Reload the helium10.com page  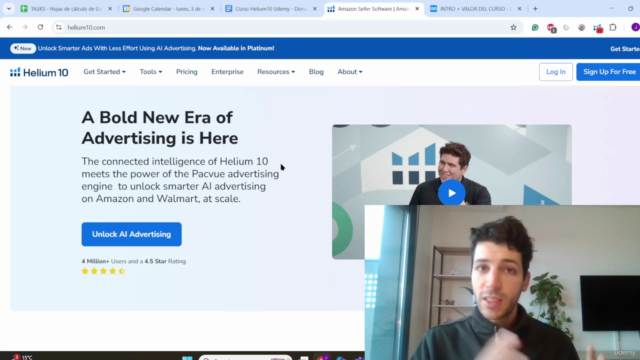40,27
